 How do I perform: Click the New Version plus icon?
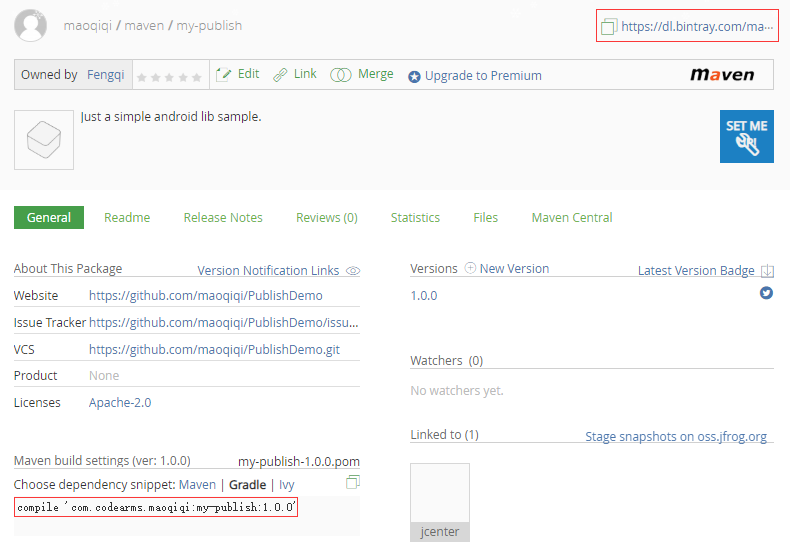click(x=470, y=268)
